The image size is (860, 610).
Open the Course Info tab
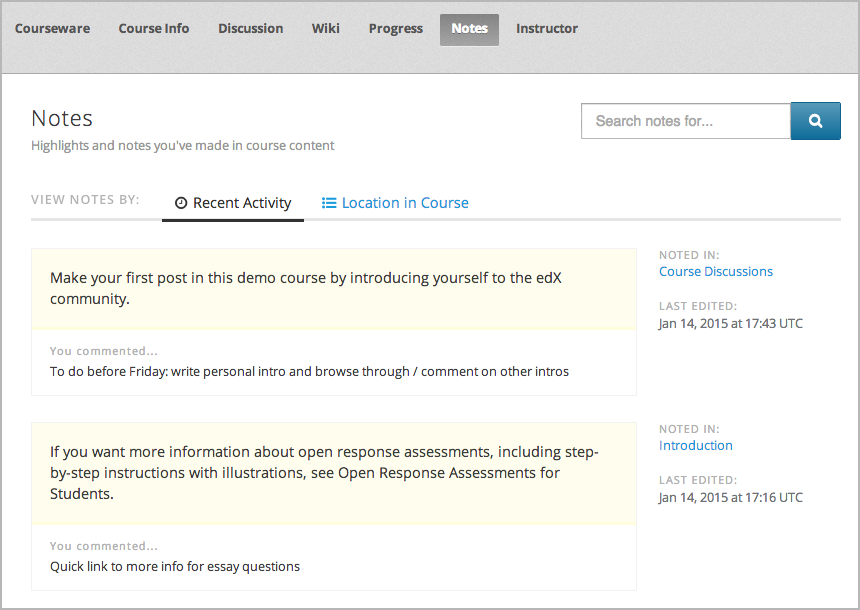pyautogui.click(x=154, y=29)
